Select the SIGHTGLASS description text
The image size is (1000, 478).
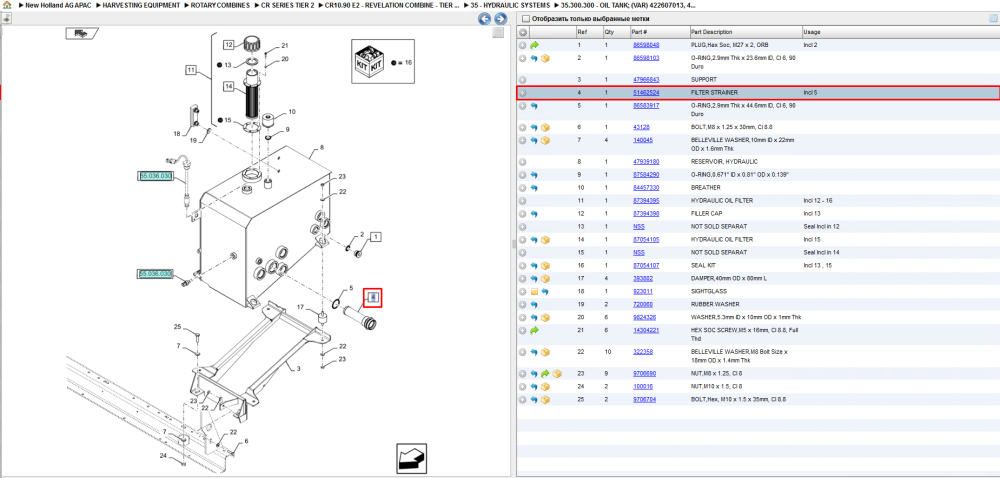point(707,291)
